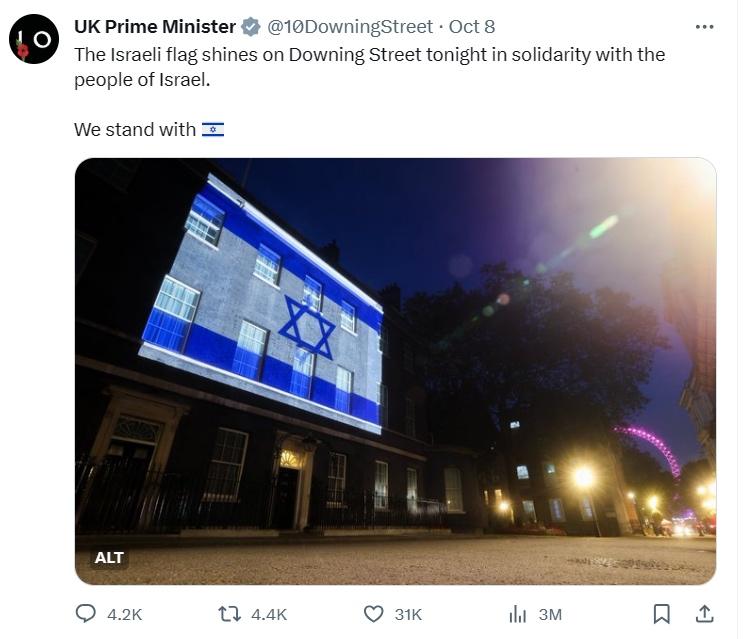The image size is (747, 639).
Task: Open the three-dot more options menu
Action: click(704, 26)
